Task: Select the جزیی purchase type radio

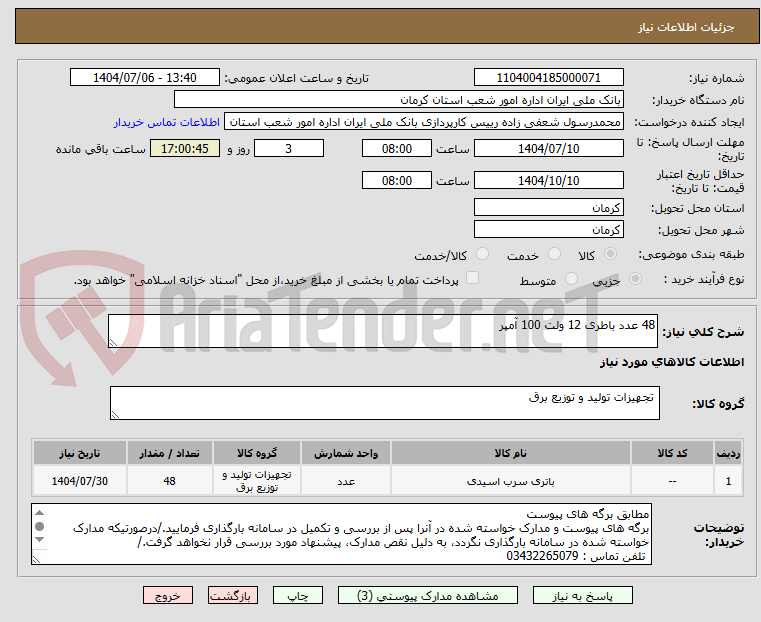Action: (x=635, y=278)
